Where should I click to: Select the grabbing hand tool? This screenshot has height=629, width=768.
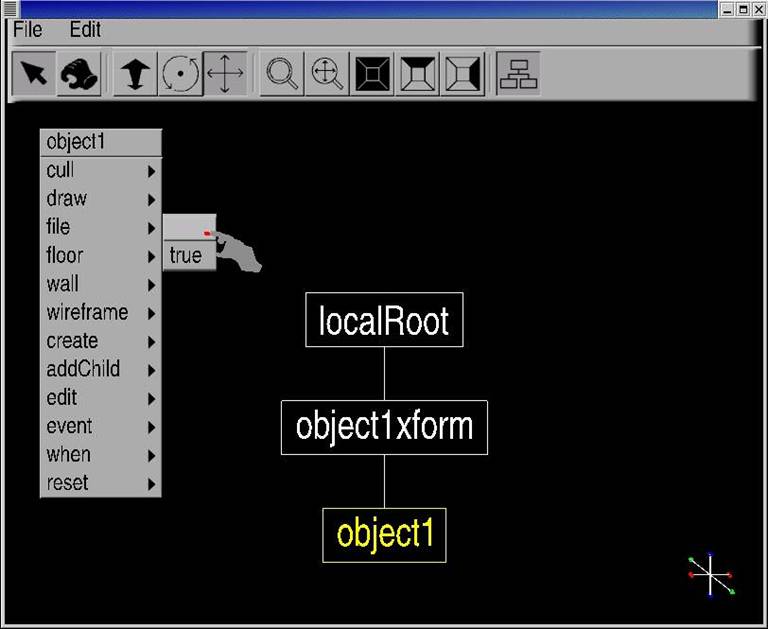pyautogui.click(x=79, y=73)
